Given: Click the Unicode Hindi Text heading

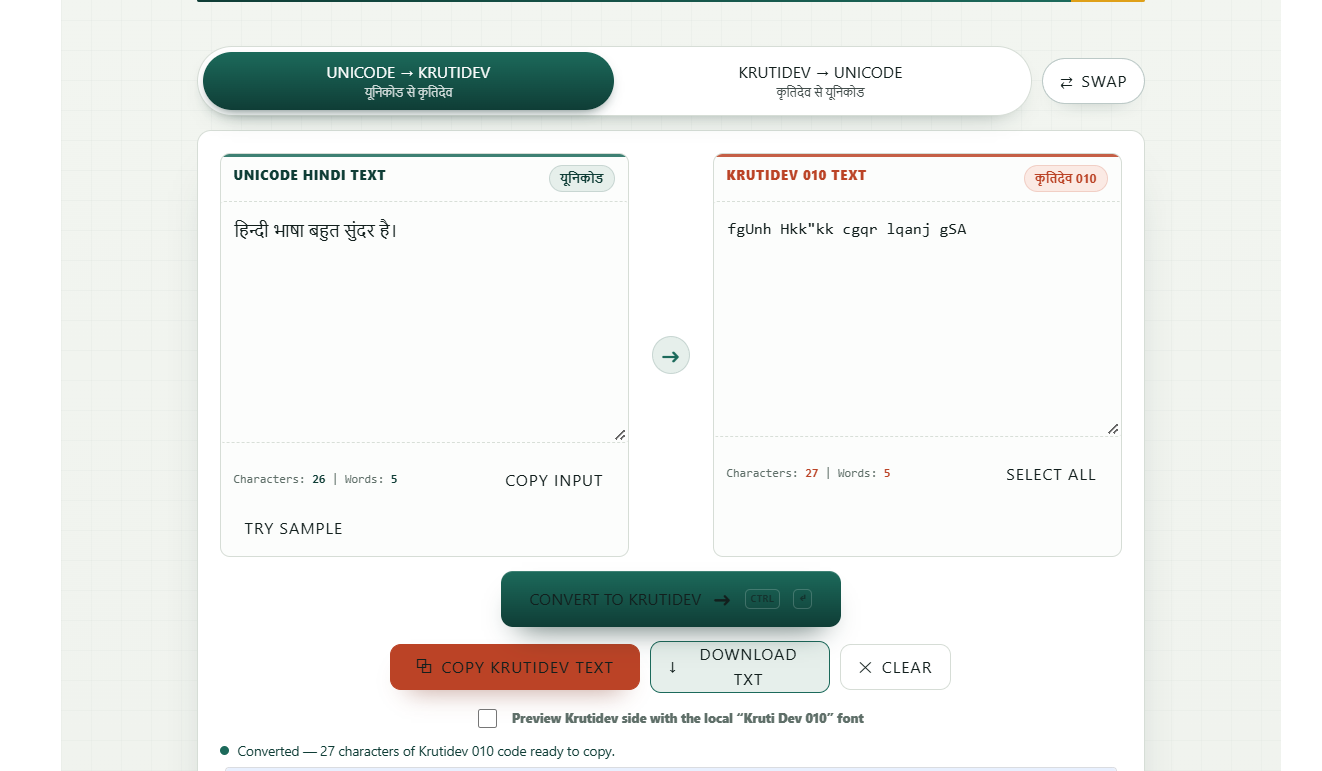Looking at the screenshot, I should pyautogui.click(x=309, y=175).
